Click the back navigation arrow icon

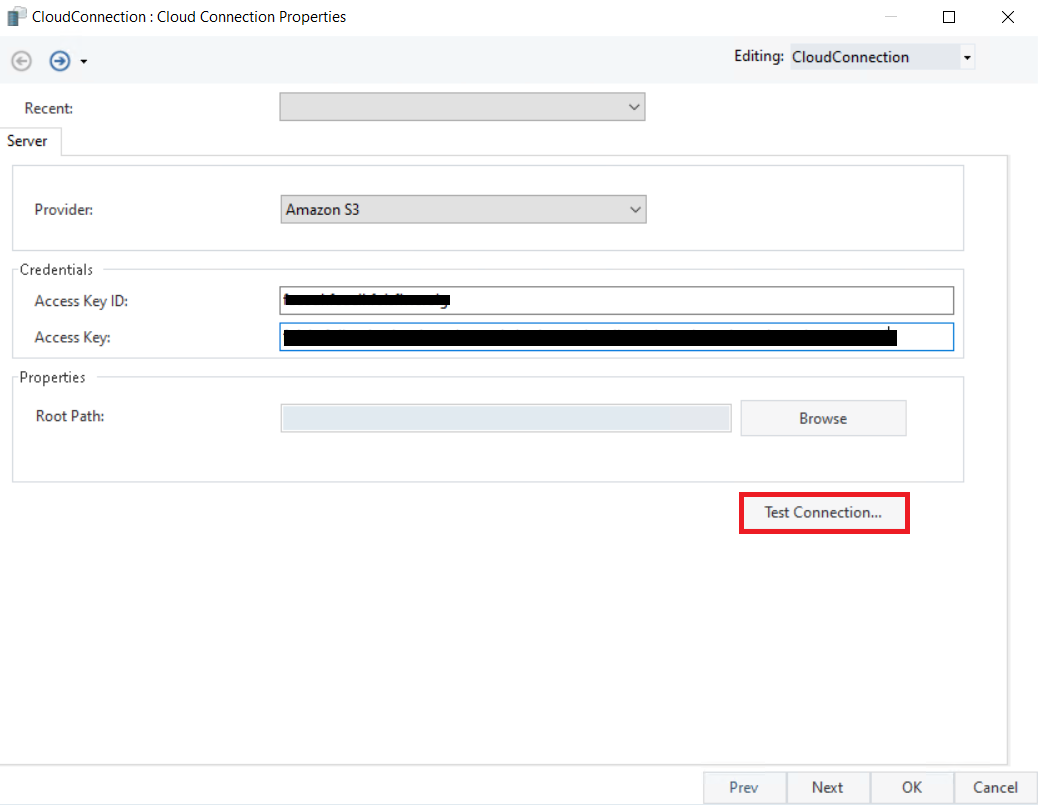(x=21, y=61)
